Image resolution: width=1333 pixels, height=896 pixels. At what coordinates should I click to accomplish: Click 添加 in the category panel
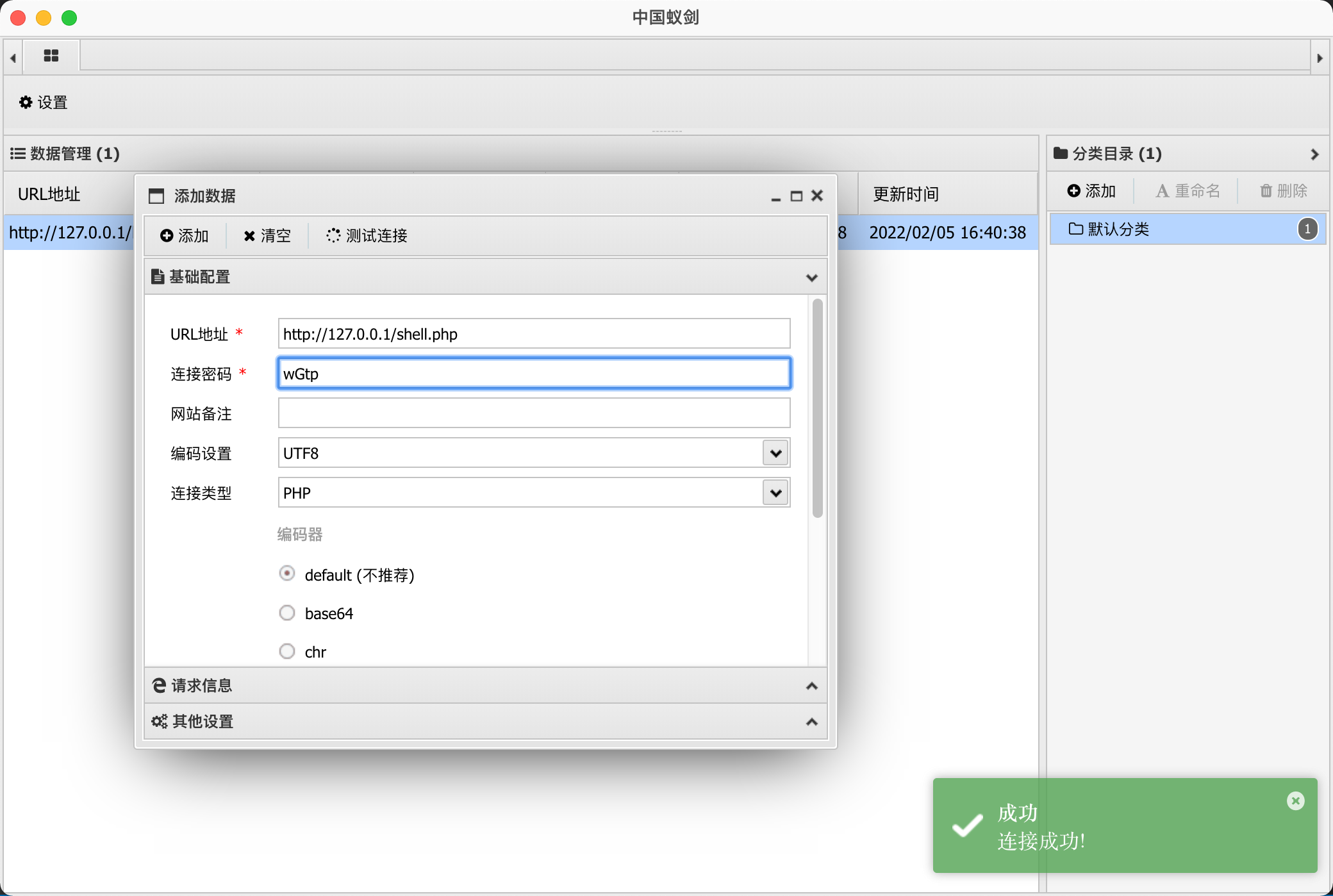click(1091, 191)
